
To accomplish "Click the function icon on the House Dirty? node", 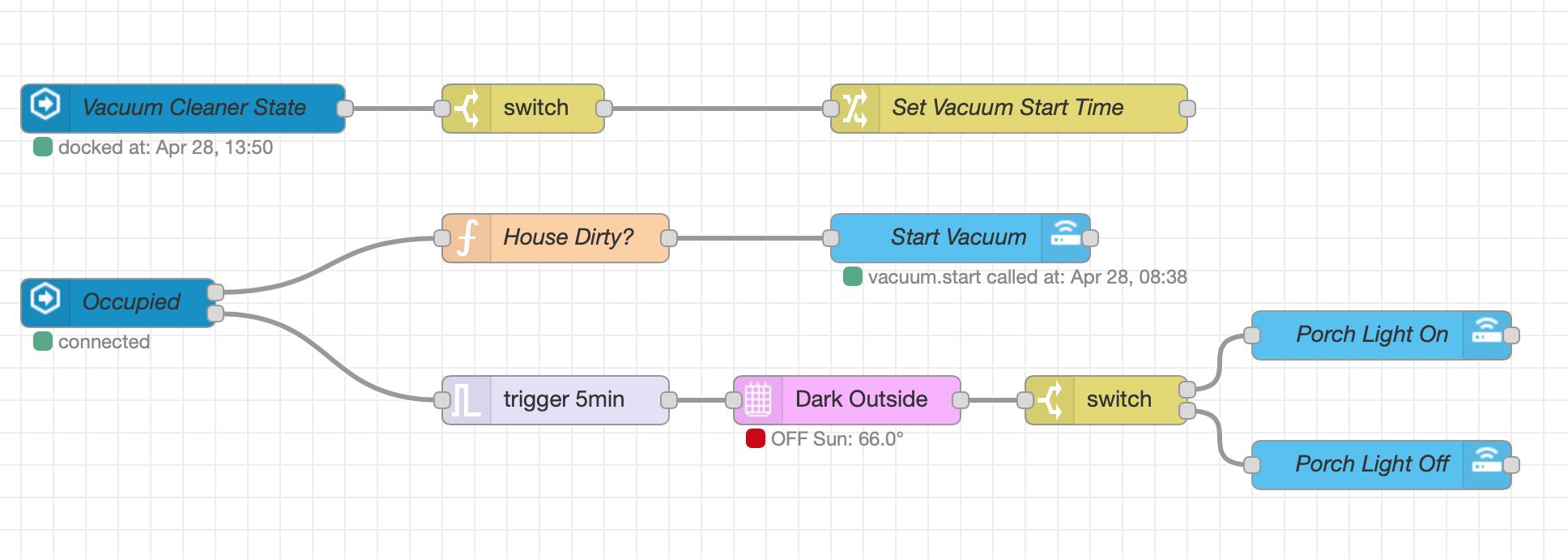I will [x=467, y=237].
